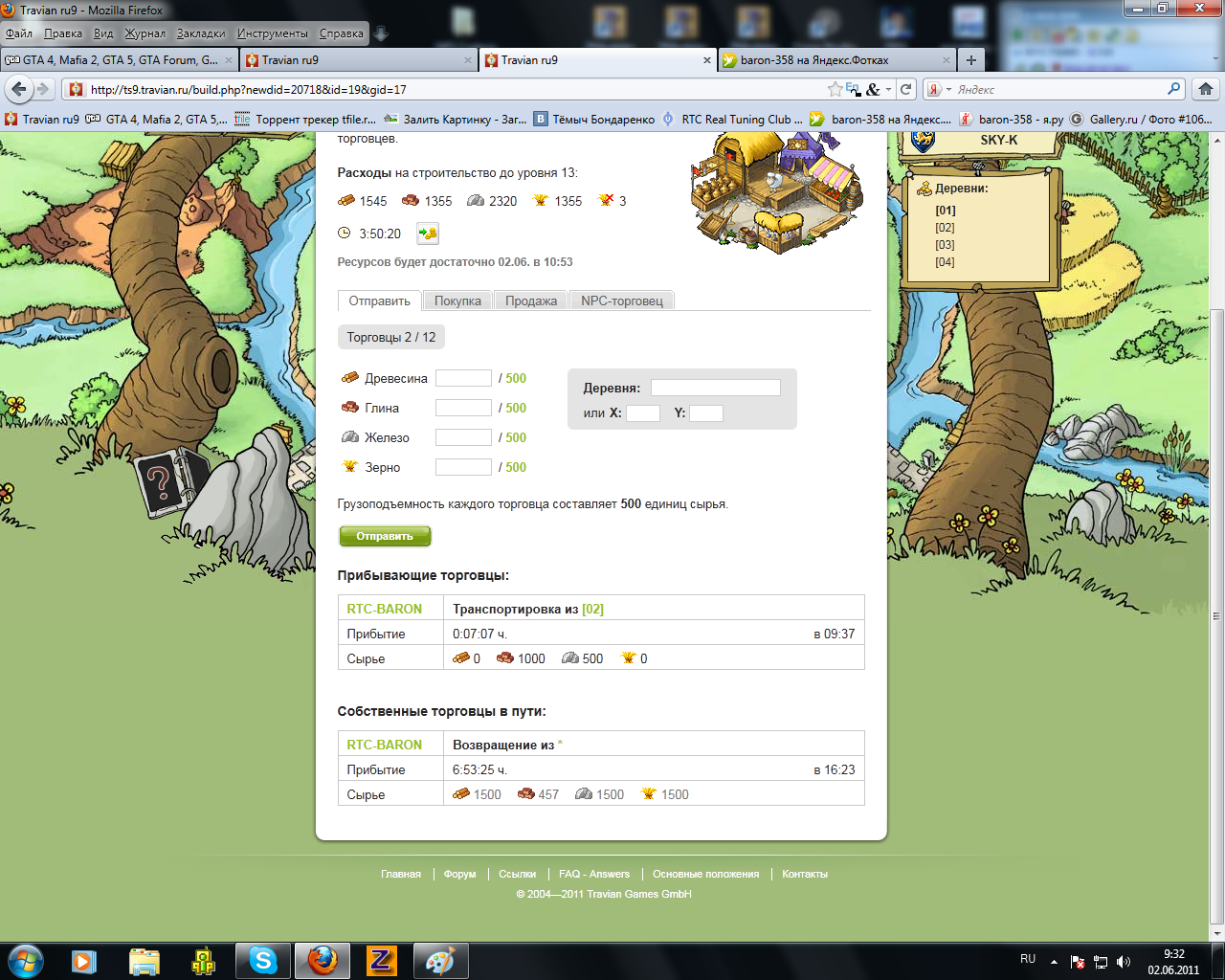The height and width of the screenshot is (980, 1225).
Task: Click the Зерно amount input field
Action: point(463,467)
